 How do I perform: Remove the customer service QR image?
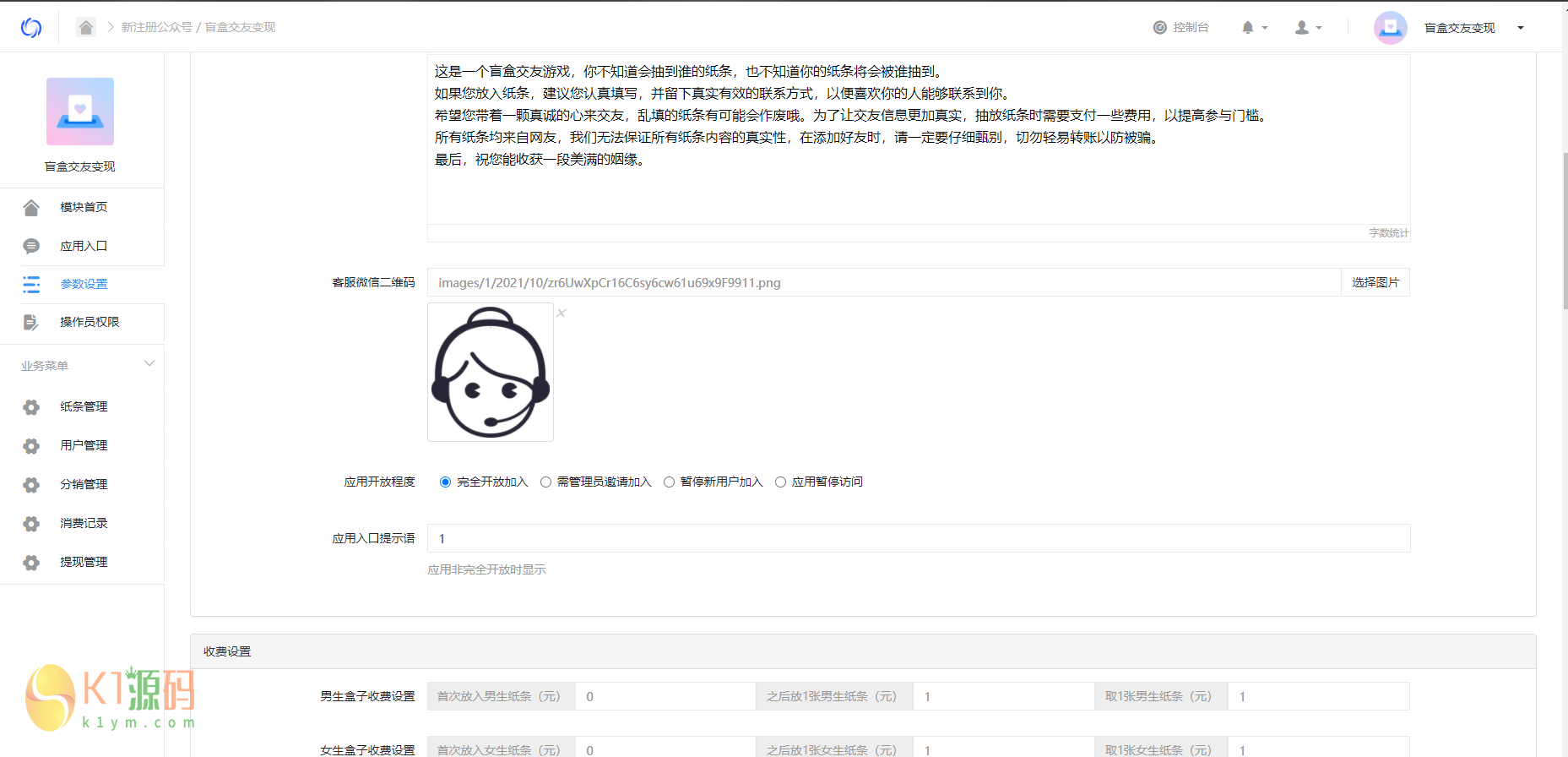(x=562, y=313)
